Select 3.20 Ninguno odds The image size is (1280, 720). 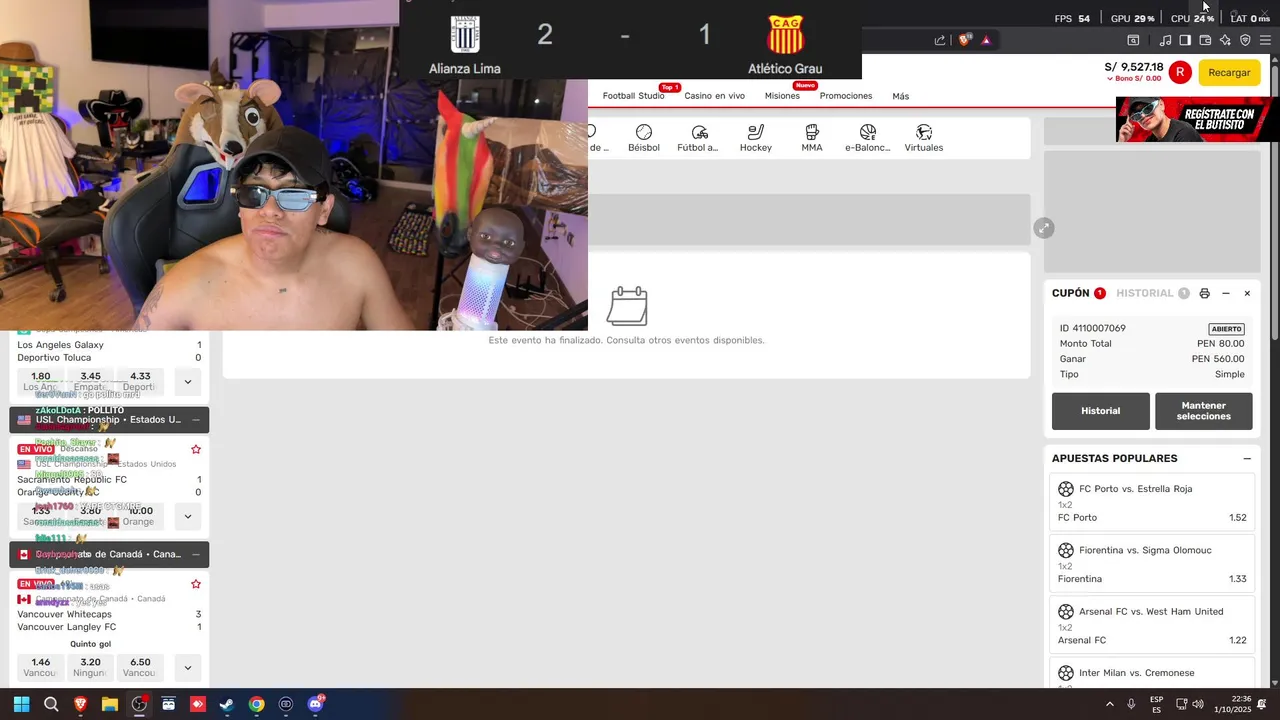point(91,667)
